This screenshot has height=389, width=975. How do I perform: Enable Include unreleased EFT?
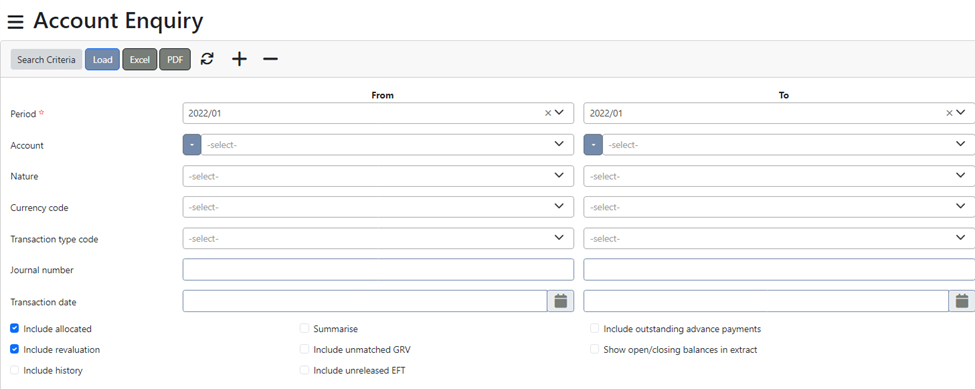[304, 370]
